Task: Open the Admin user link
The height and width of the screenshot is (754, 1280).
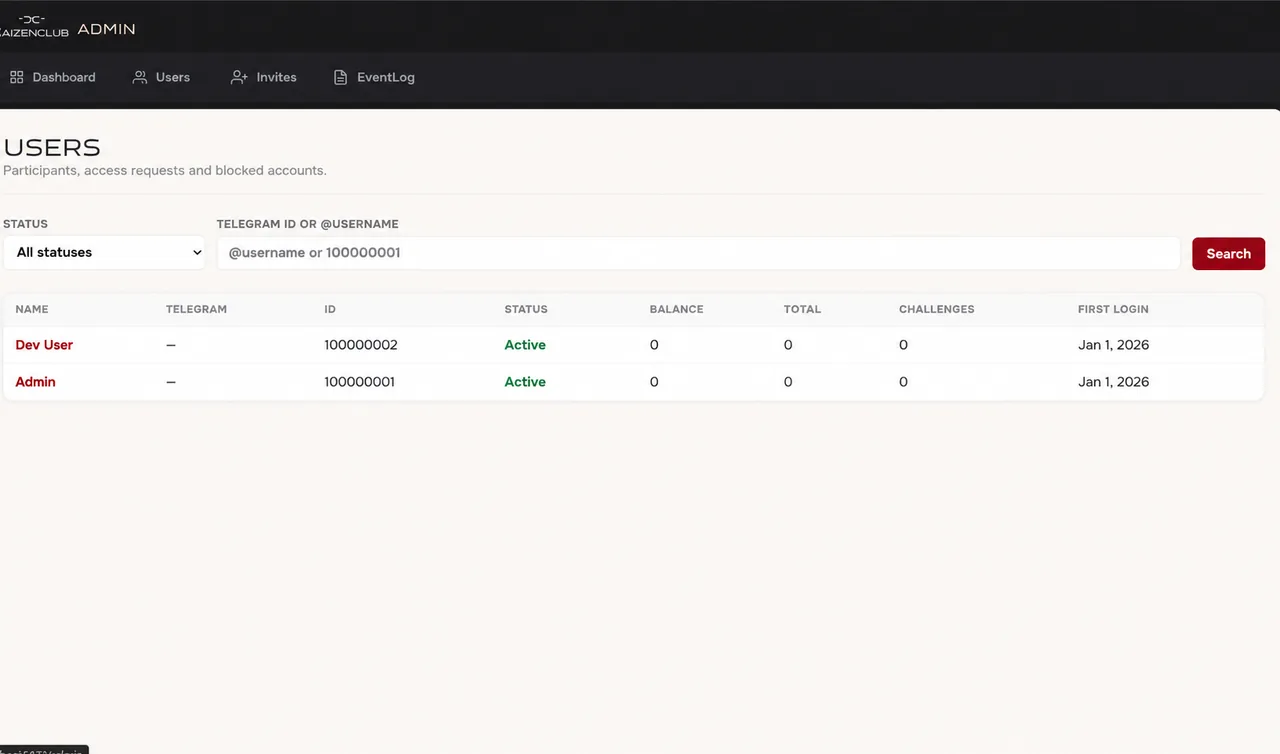Action: (x=35, y=382)
